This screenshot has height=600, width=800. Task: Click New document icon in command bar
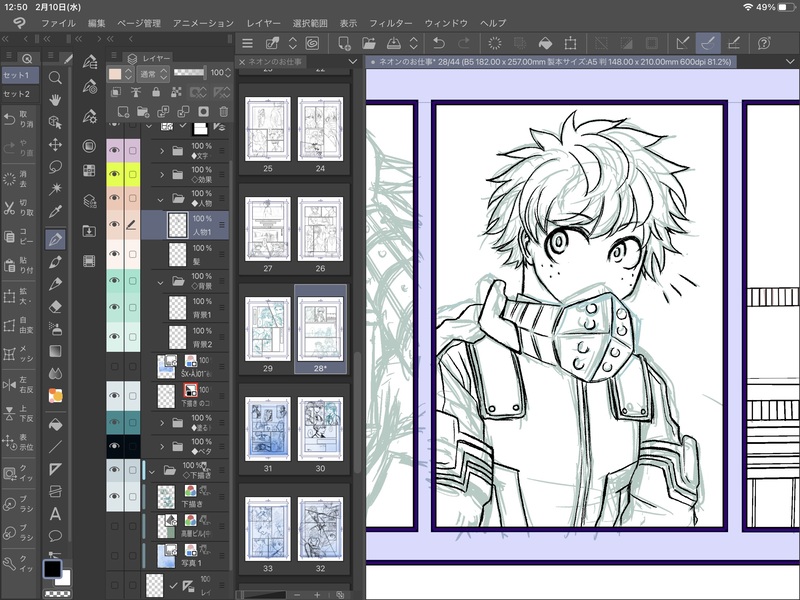pos(344,43)
